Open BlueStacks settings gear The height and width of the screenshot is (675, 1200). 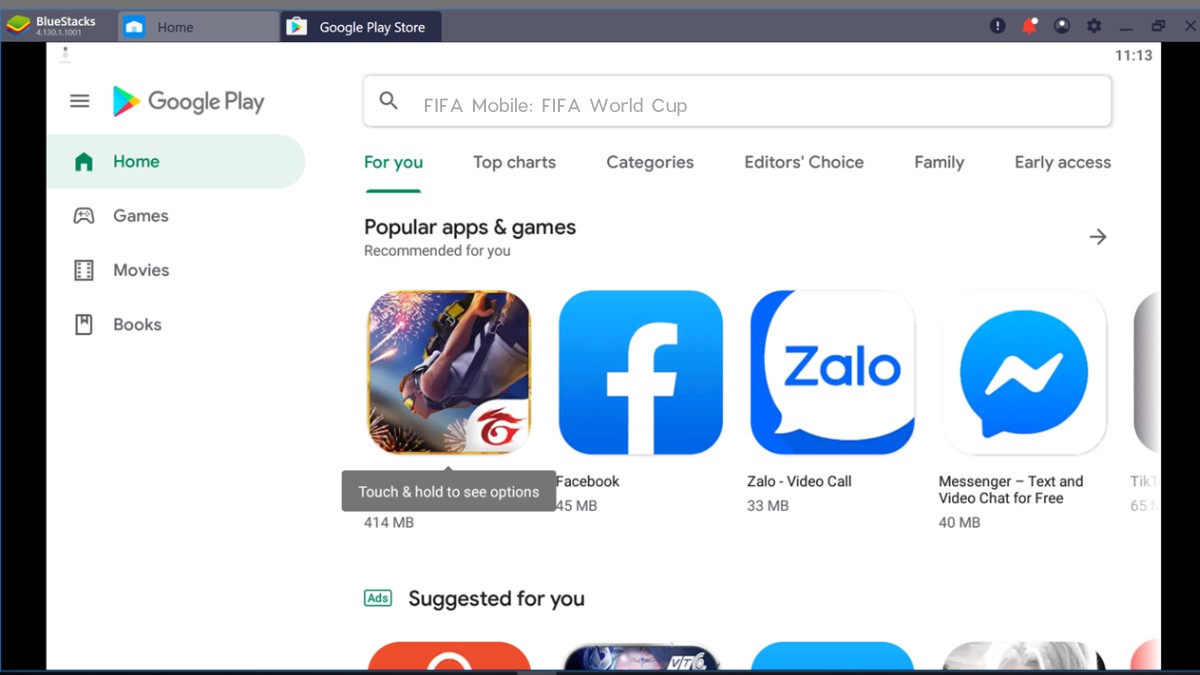[x=1094, y=26]
